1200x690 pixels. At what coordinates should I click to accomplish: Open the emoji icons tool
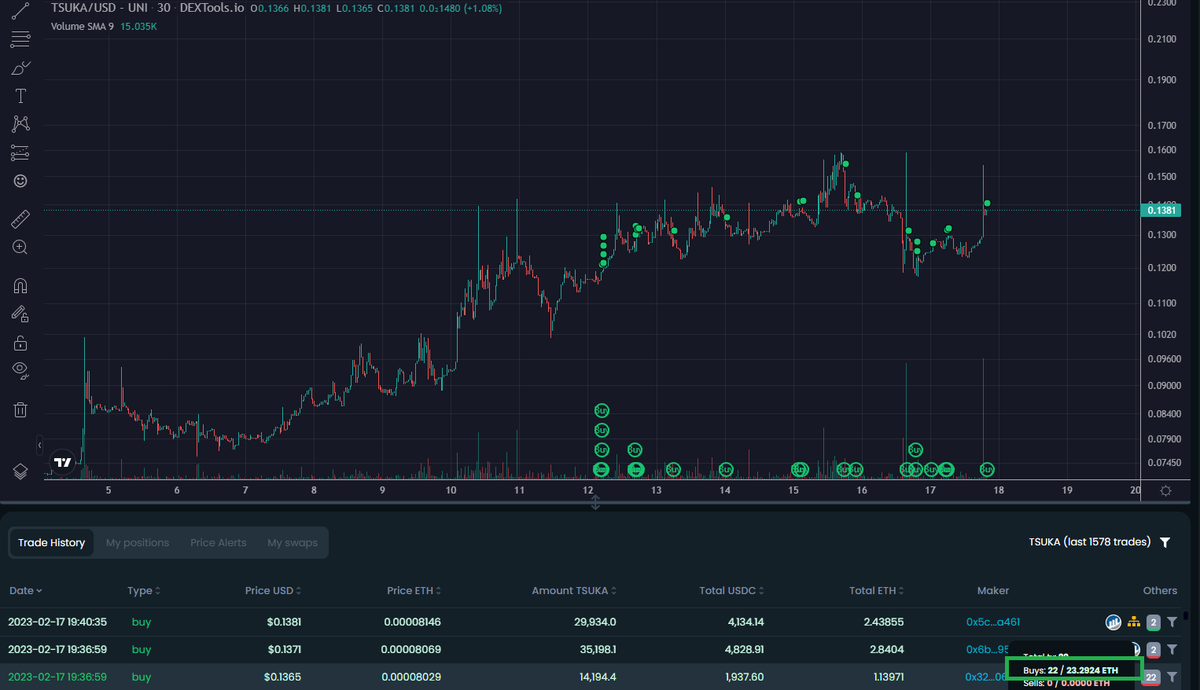pos(20,181)
